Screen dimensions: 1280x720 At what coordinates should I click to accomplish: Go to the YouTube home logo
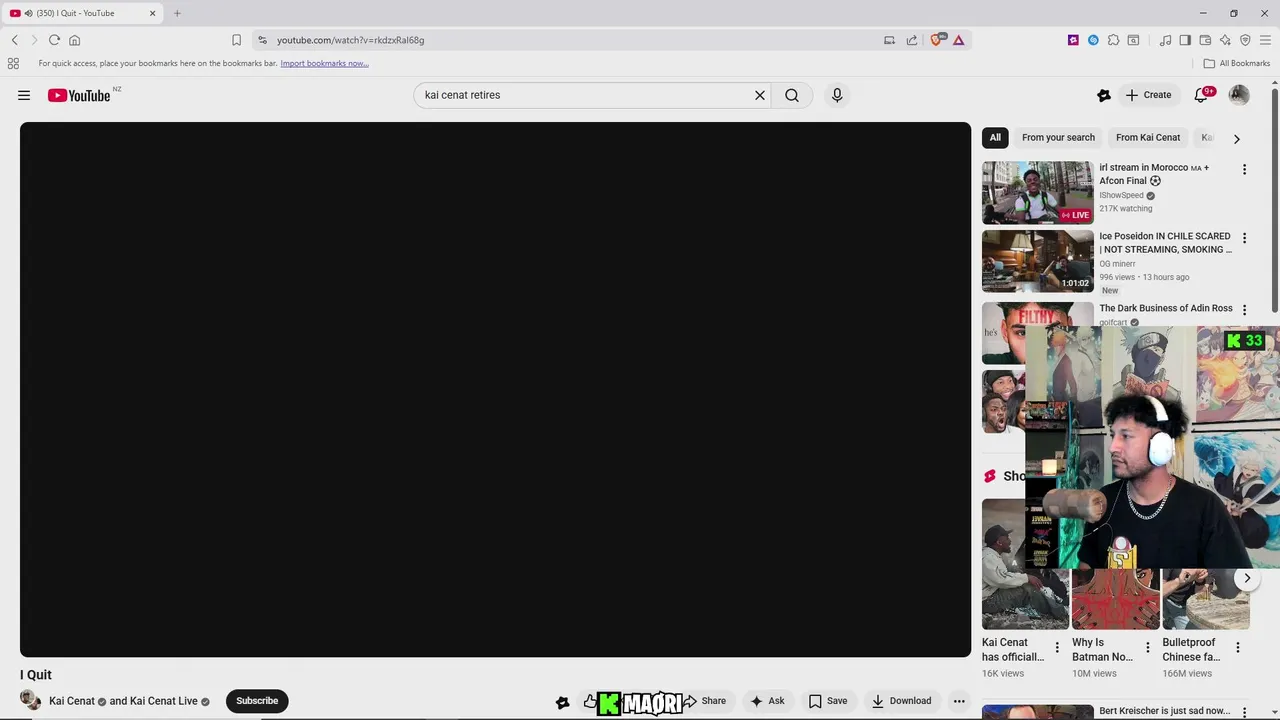80,95
